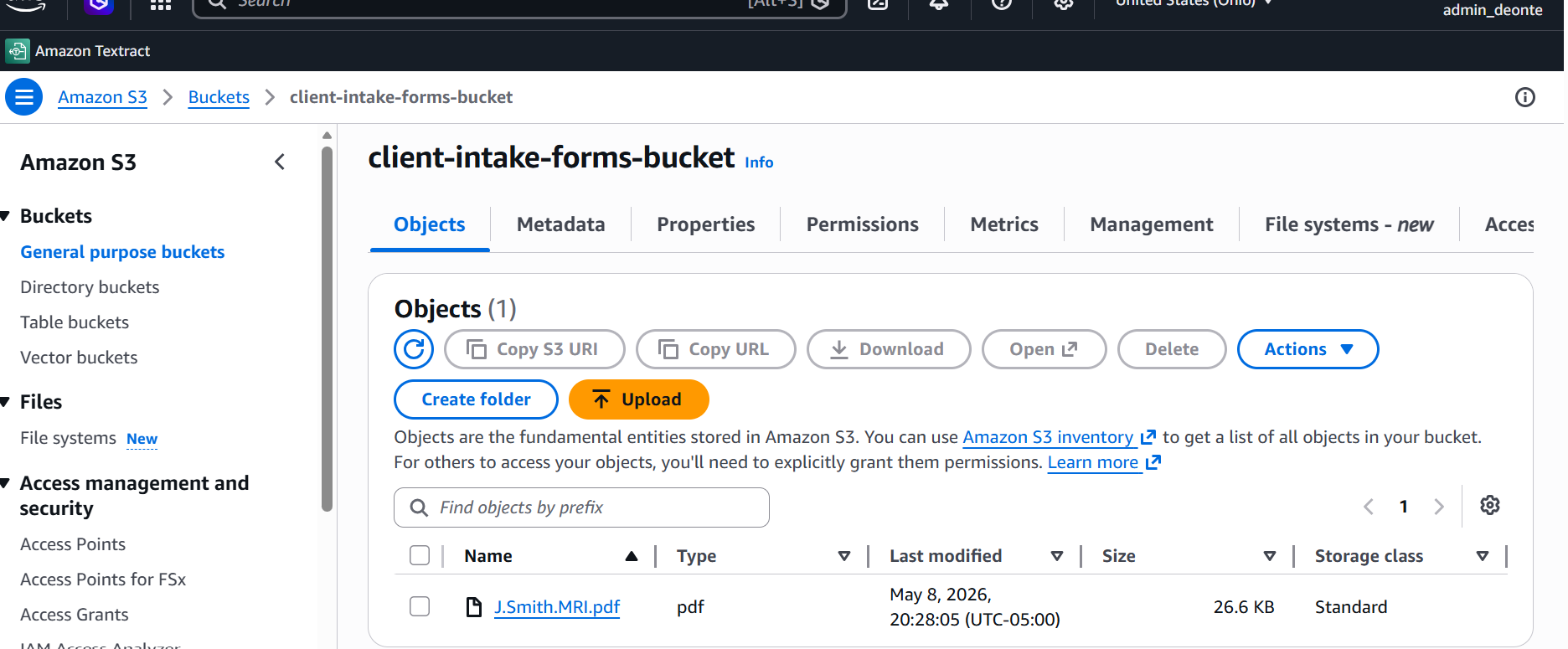Screen dimensions: 1568x649
Task: Open Directory buckets in sidebar
Action: [90, 287]
